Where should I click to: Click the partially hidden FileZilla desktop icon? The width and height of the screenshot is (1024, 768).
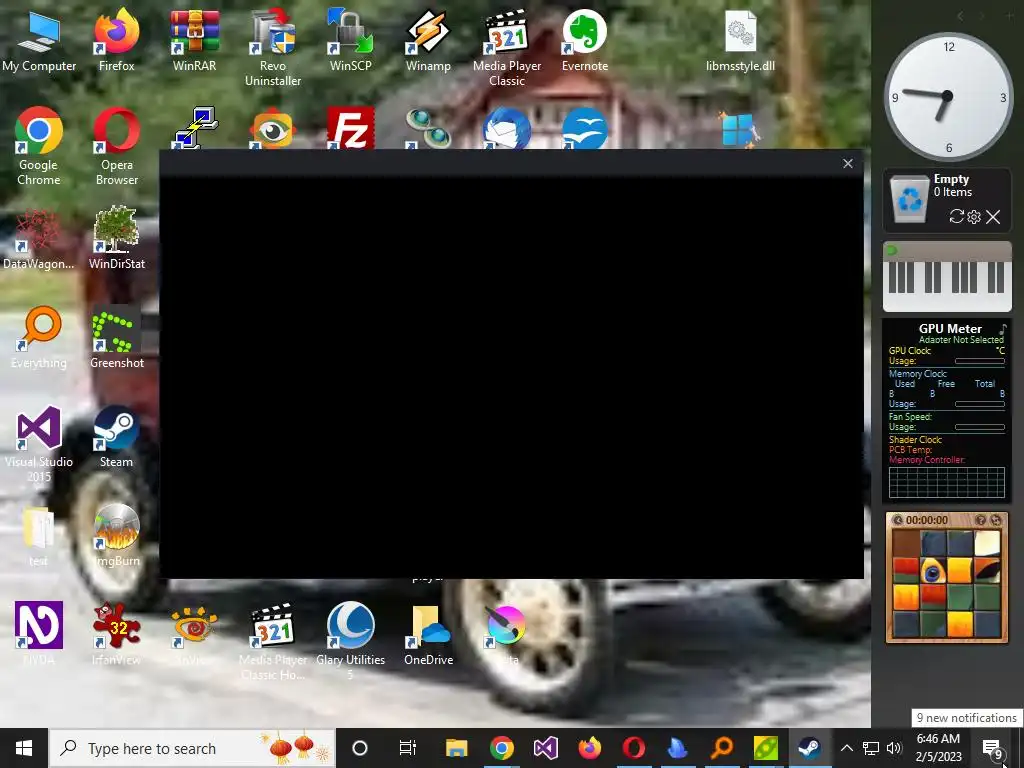[x=350, y=128]
